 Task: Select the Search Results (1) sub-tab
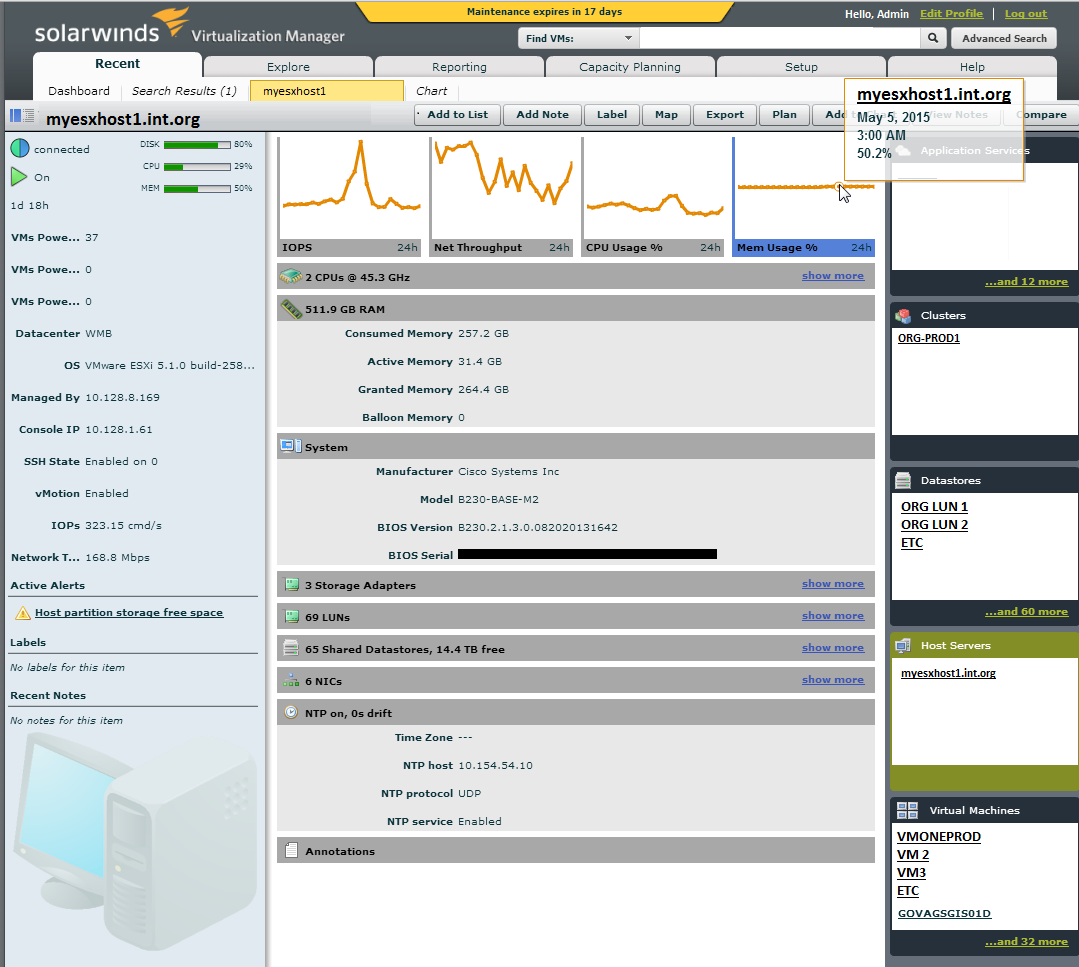coord(184,91)
